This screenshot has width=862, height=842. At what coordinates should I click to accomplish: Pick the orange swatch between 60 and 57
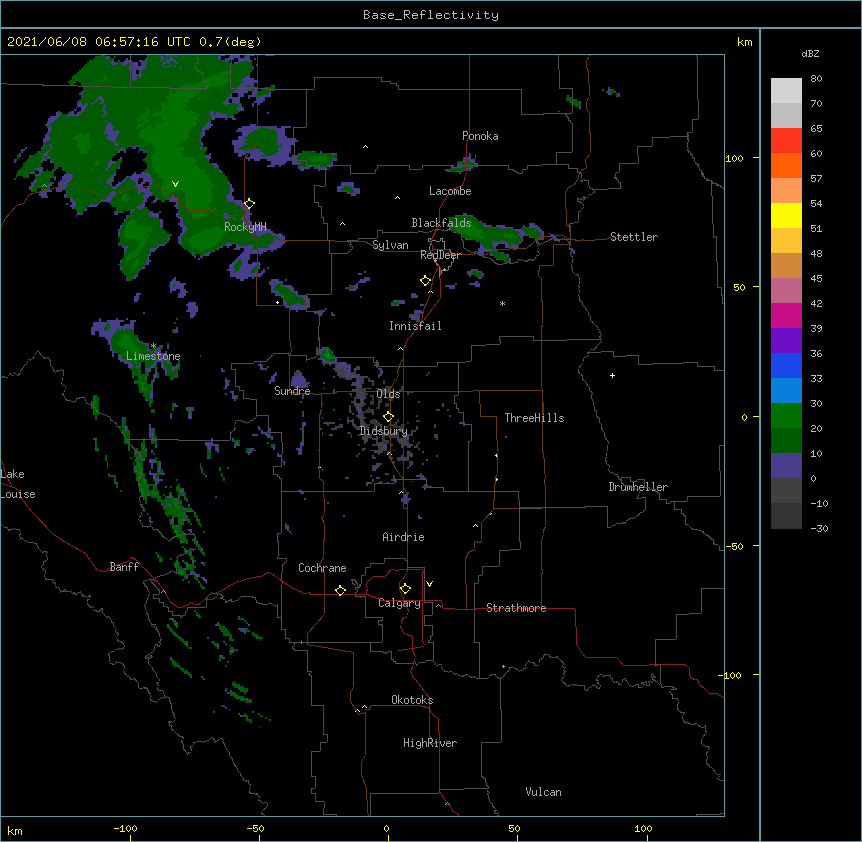(786, 165)
